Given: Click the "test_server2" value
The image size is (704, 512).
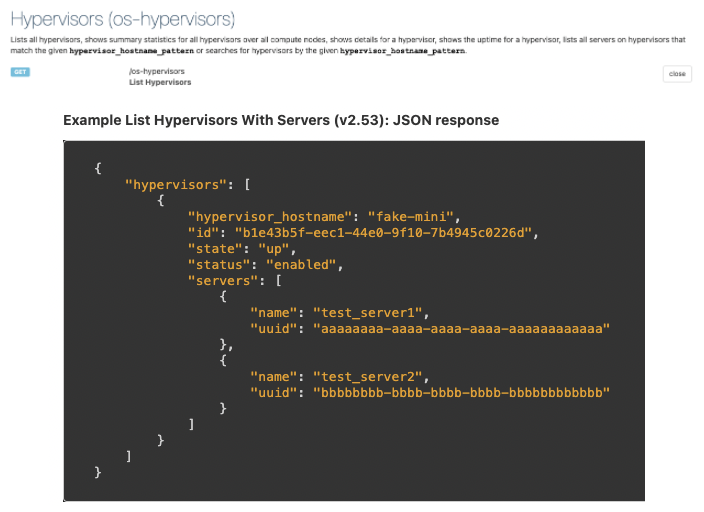Looking at the screenshot, I should (x=367, y=376).
